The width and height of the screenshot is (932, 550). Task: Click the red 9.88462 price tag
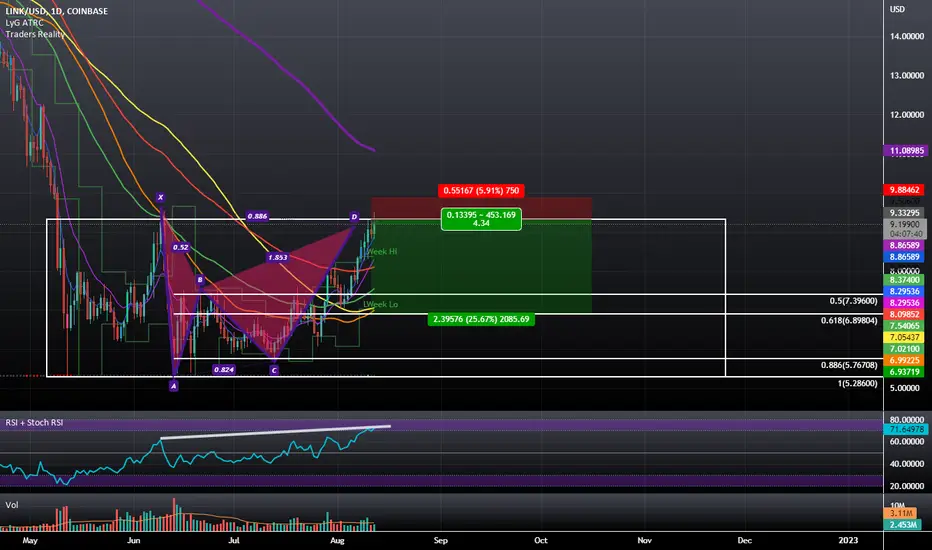904,190
